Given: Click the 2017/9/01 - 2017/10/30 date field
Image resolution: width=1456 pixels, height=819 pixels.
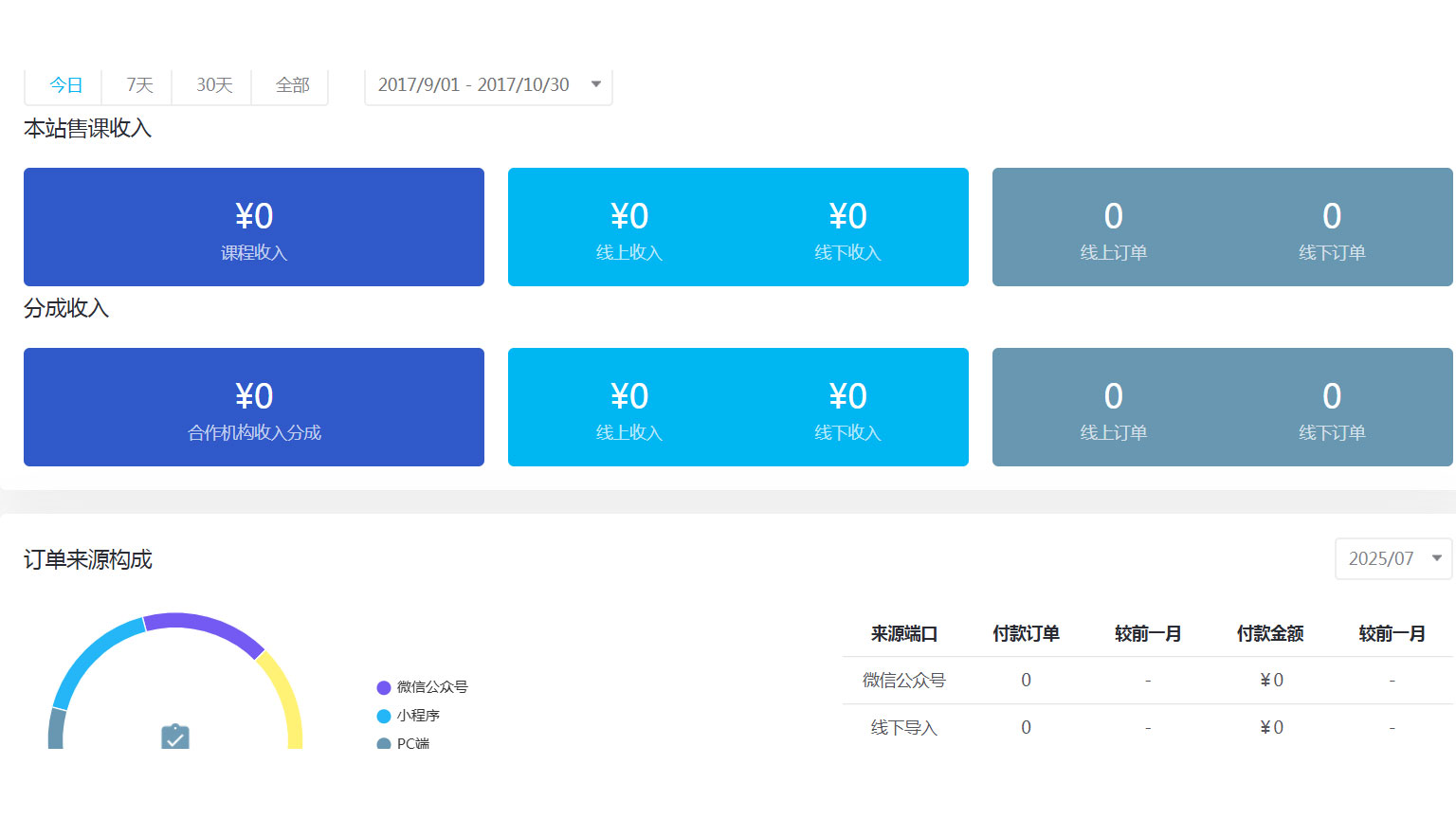Looking at the screenshot, I should tap(473, 84).
